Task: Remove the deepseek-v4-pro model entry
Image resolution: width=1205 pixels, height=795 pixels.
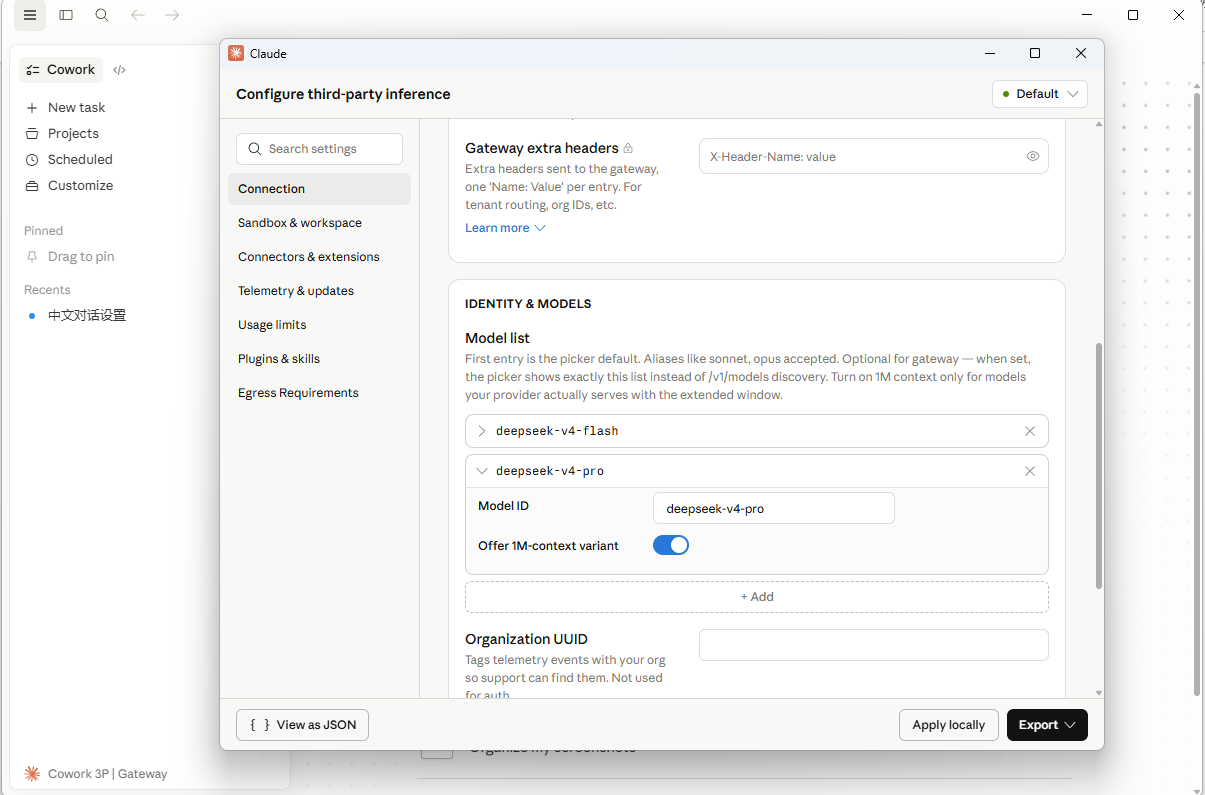Action: pos(1030,471)
